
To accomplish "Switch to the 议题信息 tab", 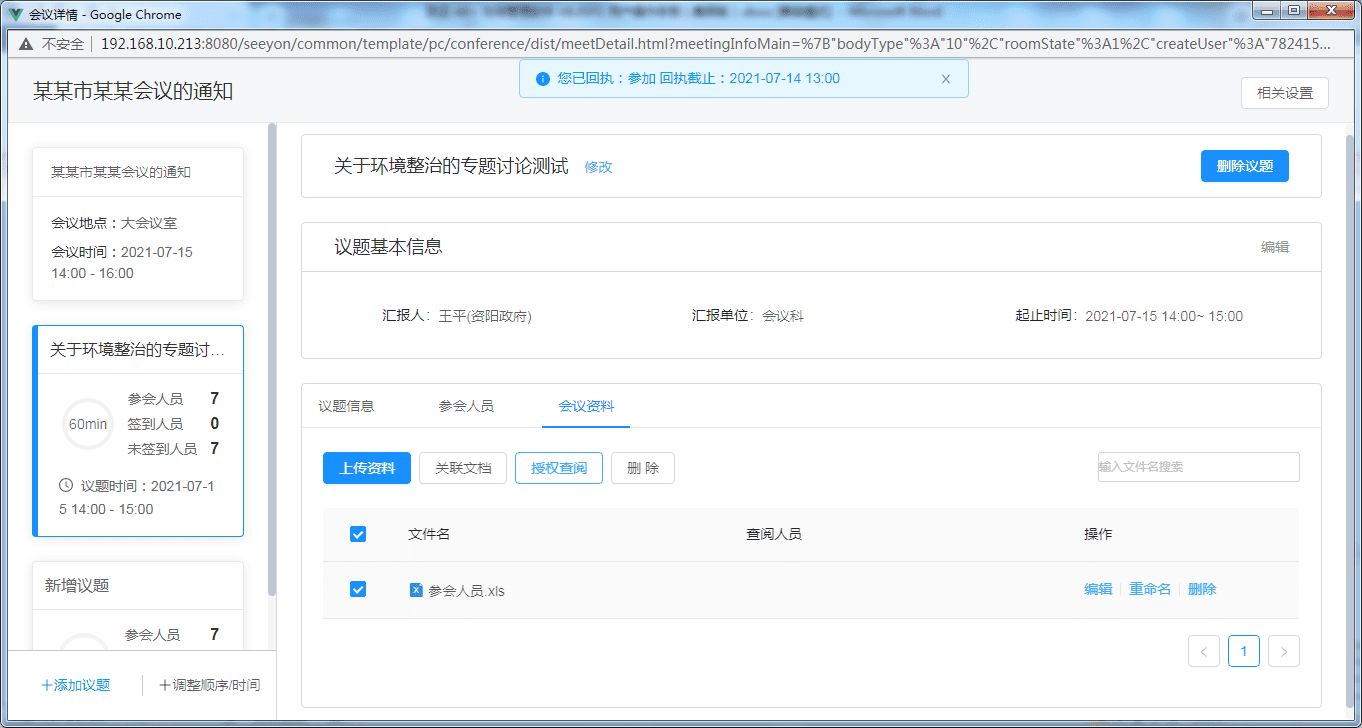I will pos(346,406).
